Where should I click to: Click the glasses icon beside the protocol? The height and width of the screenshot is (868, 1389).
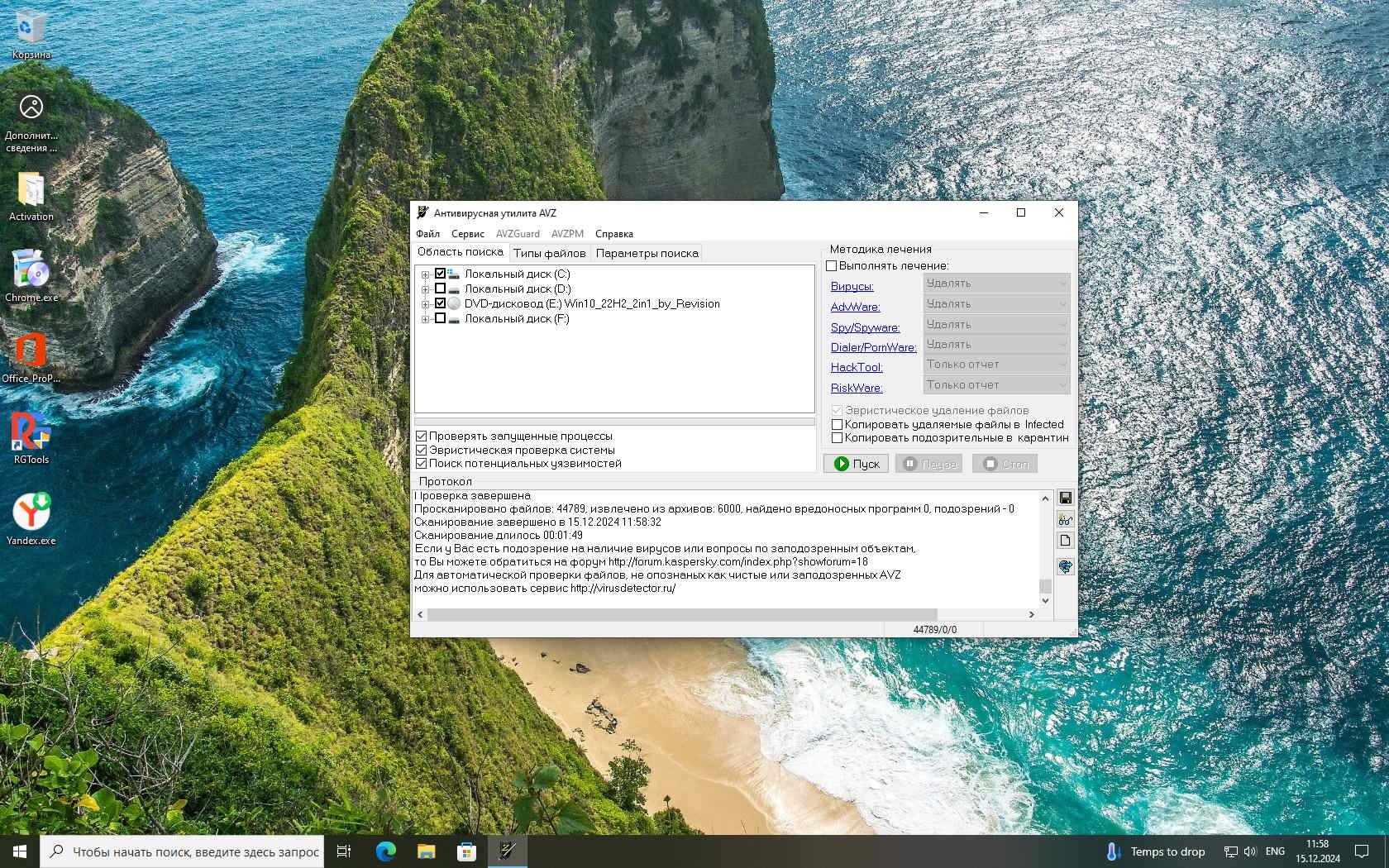tap(1065, 520)
